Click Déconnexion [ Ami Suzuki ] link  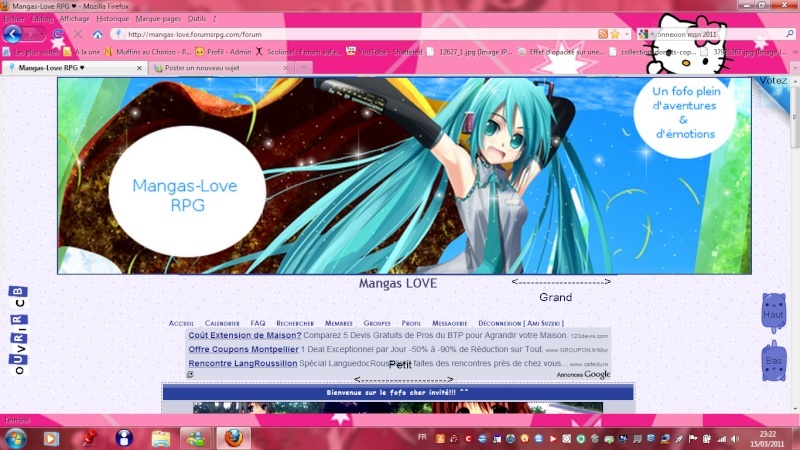click(521, 323)
